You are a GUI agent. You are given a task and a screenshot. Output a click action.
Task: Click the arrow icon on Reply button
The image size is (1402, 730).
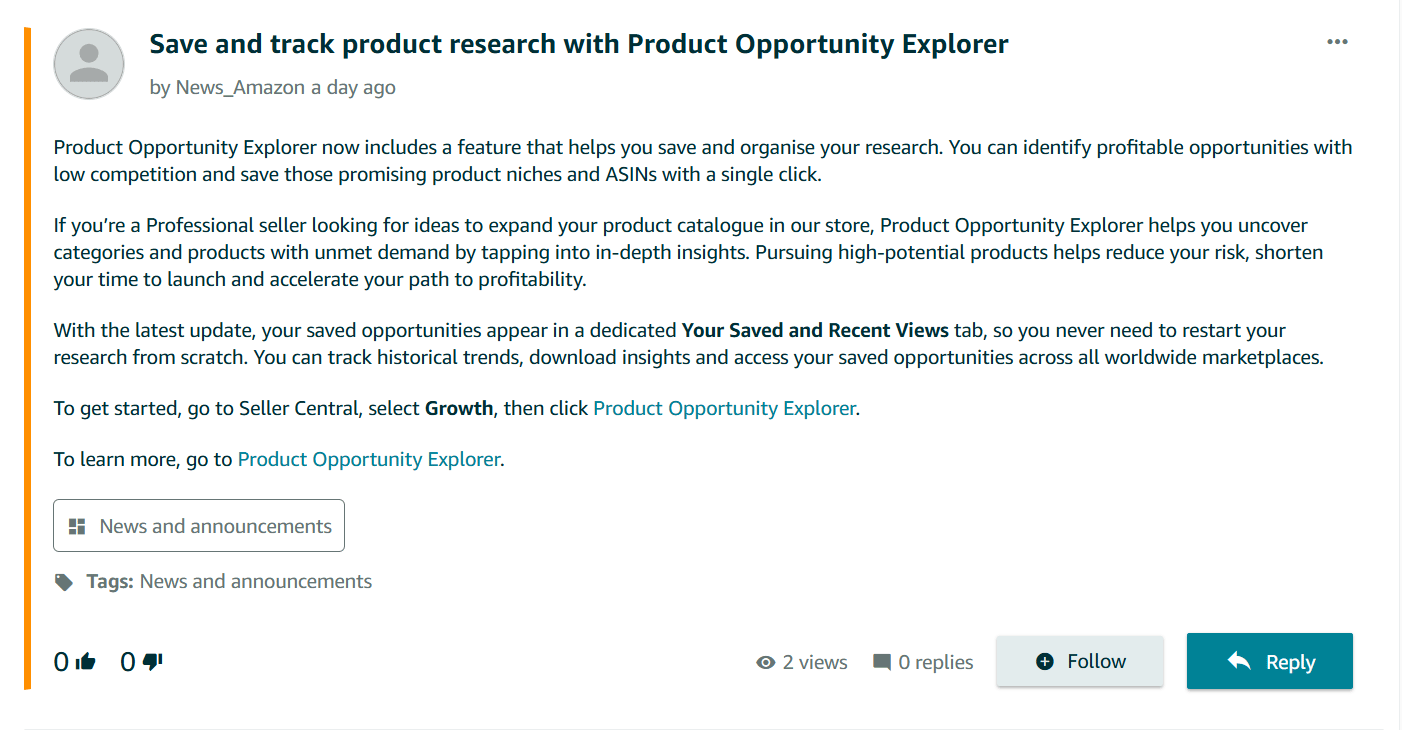click(1239, 661)
